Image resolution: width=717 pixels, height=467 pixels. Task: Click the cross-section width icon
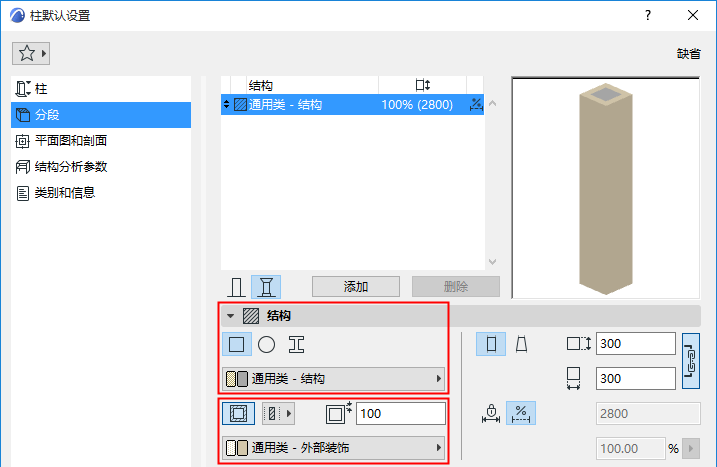(x=573, y=378)
